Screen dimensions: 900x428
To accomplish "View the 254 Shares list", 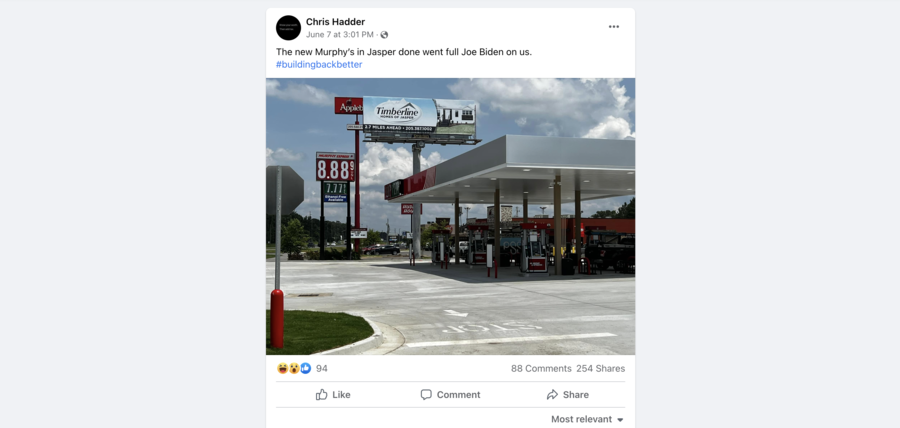I will tap(600, 368).
